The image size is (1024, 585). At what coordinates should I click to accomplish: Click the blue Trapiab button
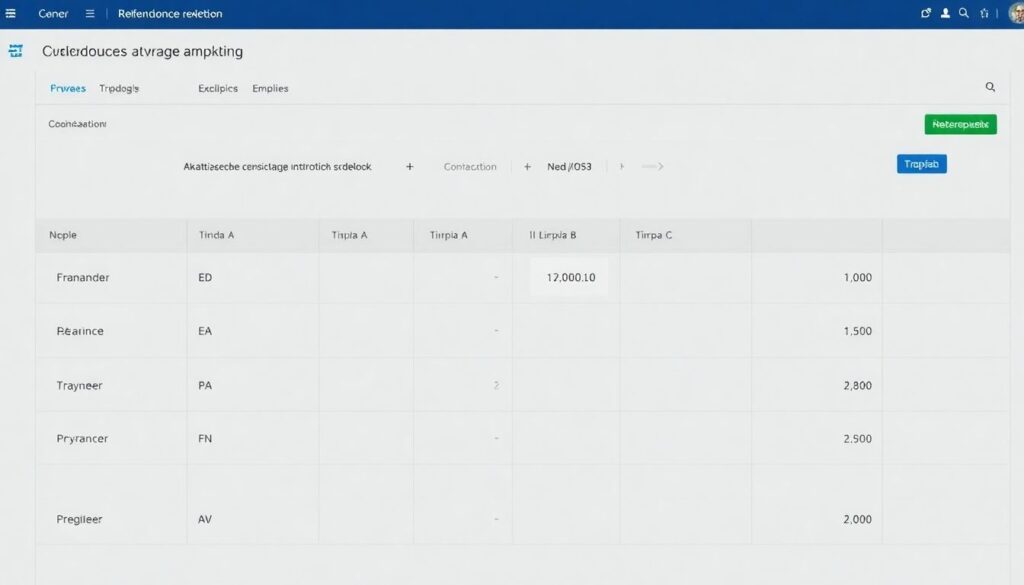[x=921, y=164]
